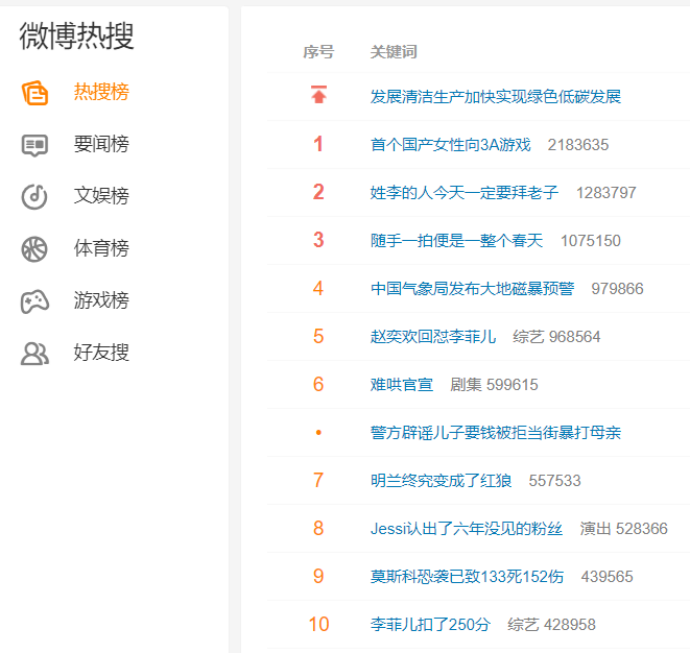The width and height of the screenshot is (690, 653).
Task: Click the 游戏榜 gamepad icon
Action: point(35,301)
